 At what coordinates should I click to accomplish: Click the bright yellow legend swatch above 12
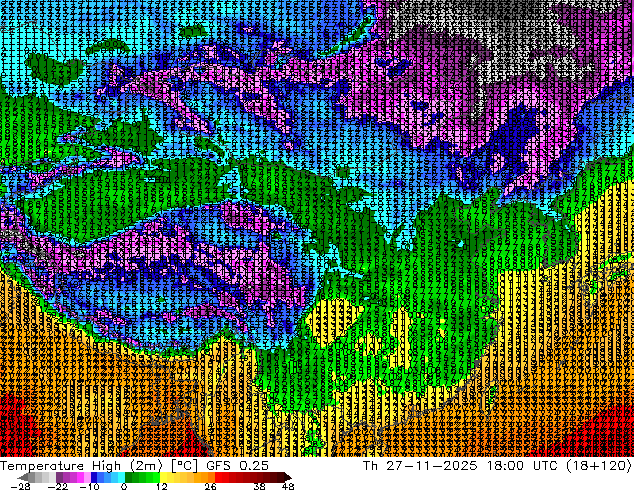[163, 477]
